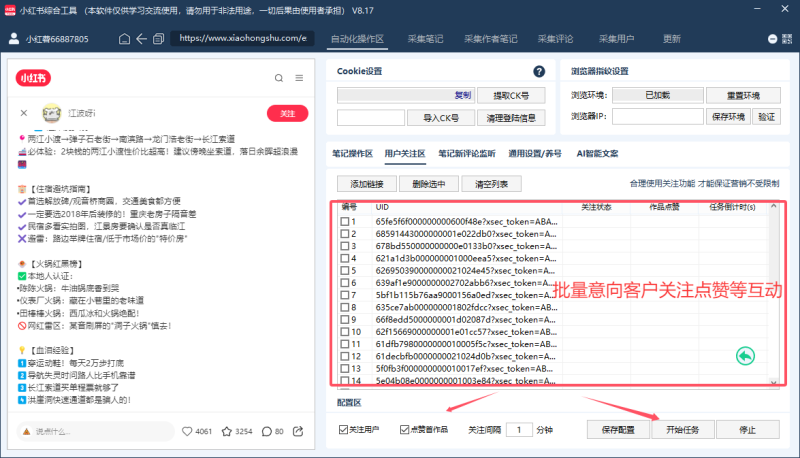Viewport: 800px width, 458px height.
Task: Tick the checkbox for row 1
Action: click(345, 222)
